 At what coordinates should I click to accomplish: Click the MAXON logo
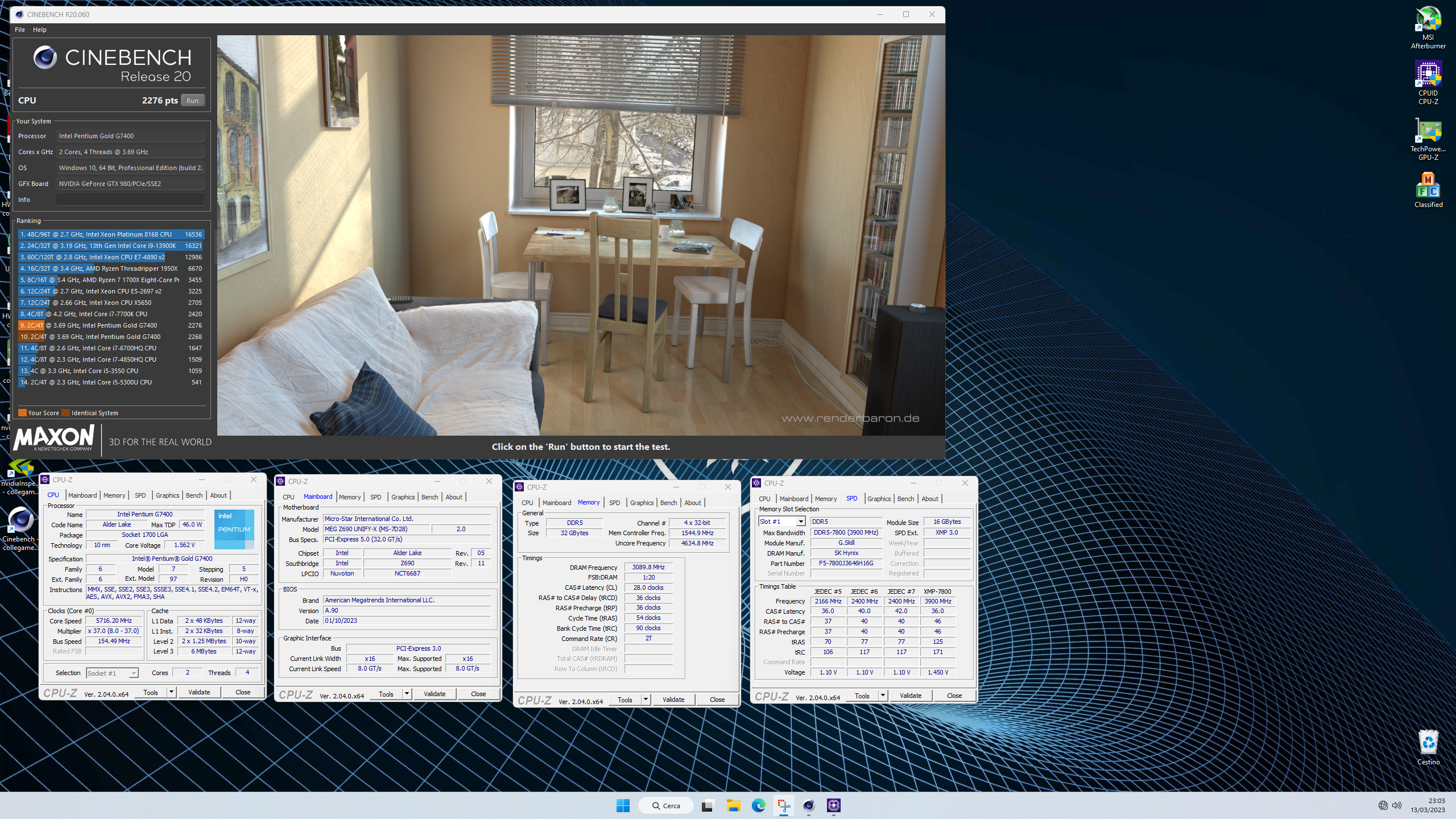click(x=54, y=439)
